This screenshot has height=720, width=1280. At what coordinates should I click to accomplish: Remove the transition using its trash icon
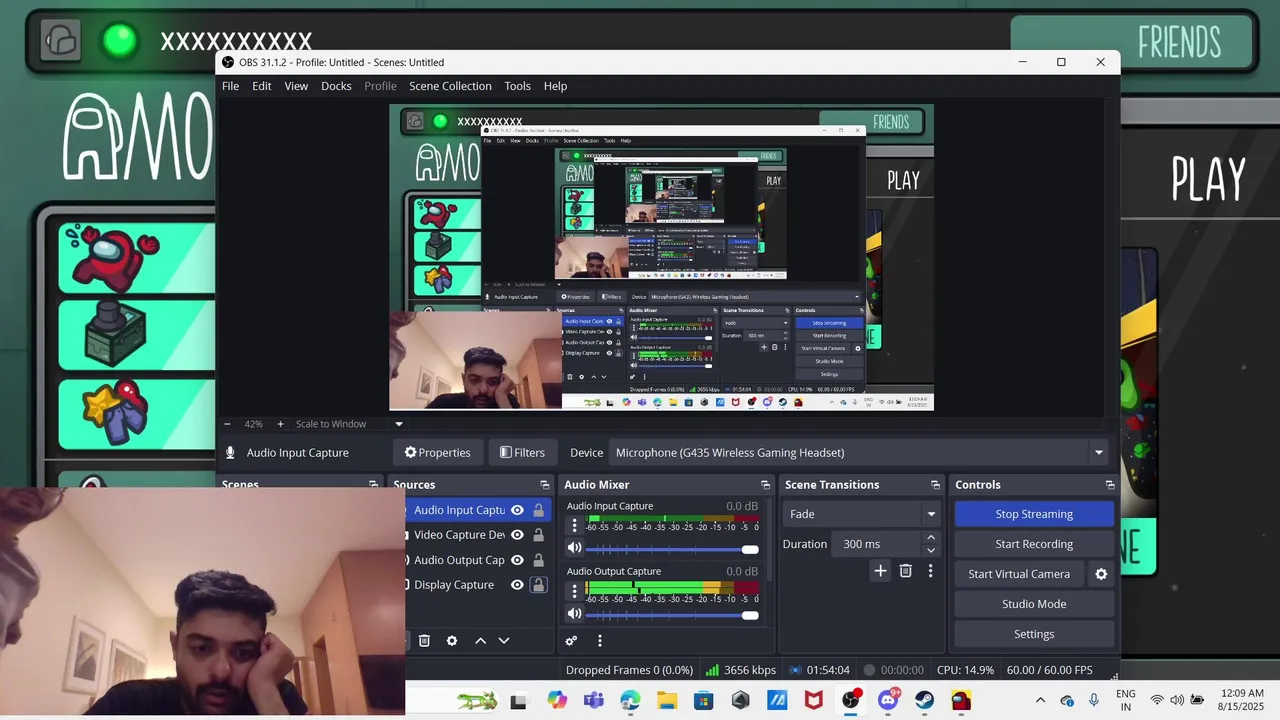tap(906, 571)
